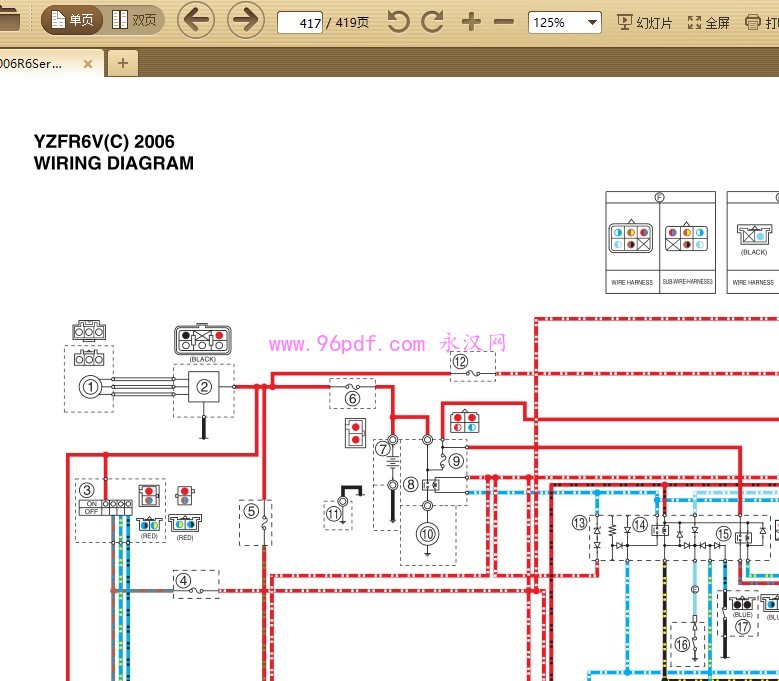Open file folder icon in toolbar
This screenshot has width=779, height=681.
coord(8,19)
